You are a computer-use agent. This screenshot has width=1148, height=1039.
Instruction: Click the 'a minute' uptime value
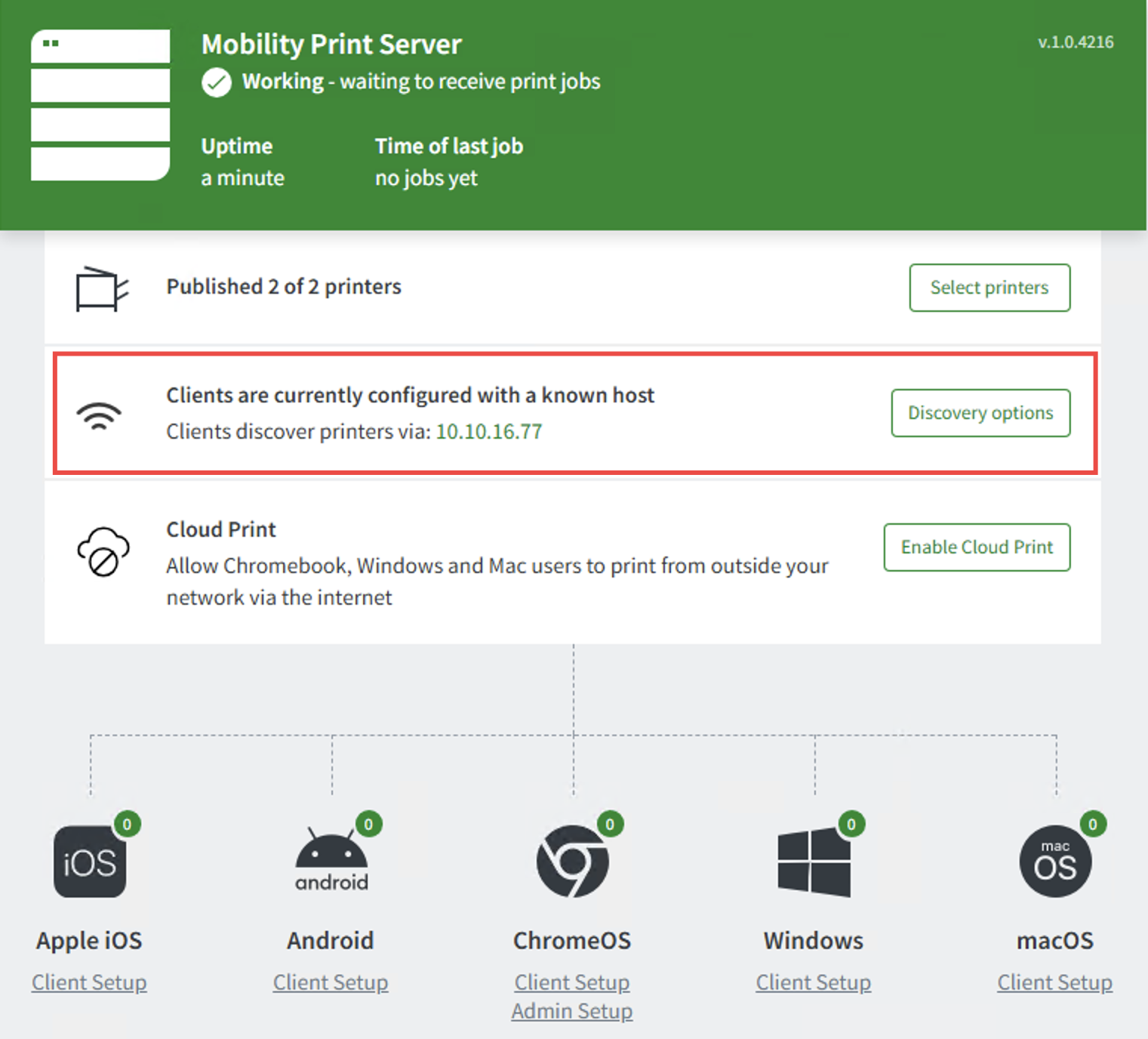(x=243, y=178)
